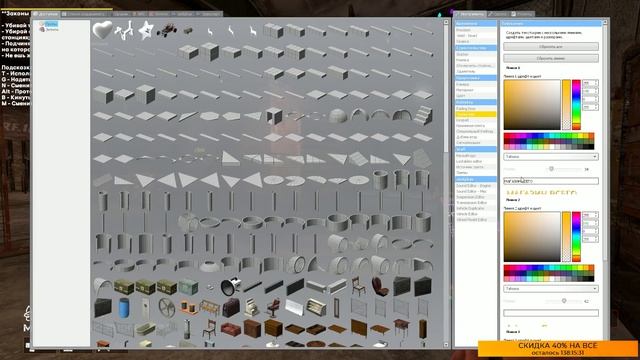This screenshot has height=360, width=640.
Task: Select the Fading Door tool
Action: click(476, 109)
